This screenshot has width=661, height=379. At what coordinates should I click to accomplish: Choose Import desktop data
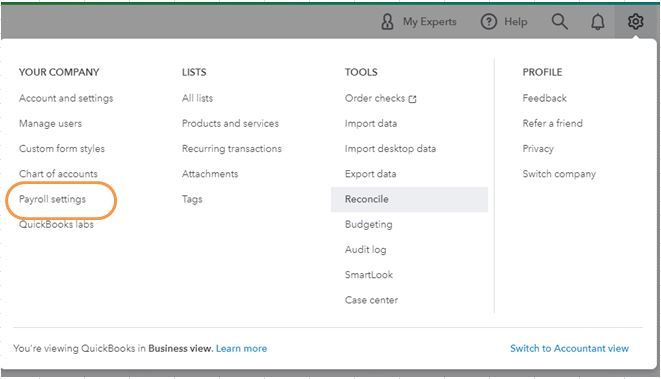click(390, 149)
